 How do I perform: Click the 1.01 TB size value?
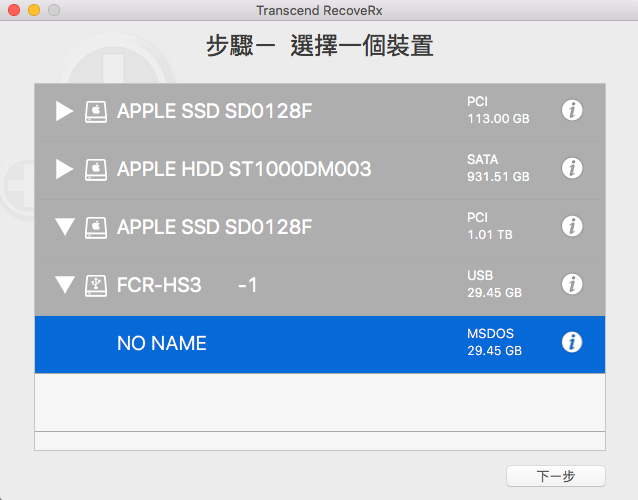point(490,235)
